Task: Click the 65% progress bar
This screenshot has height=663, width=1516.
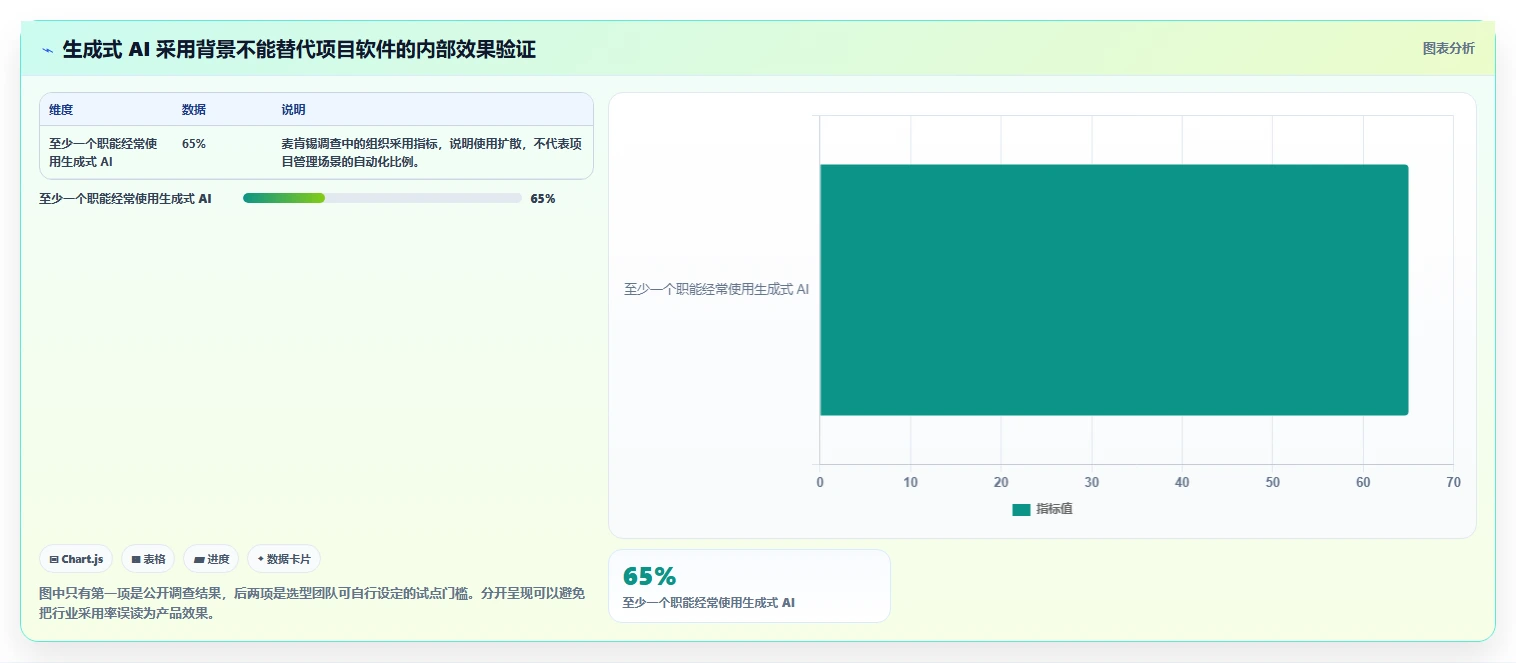Action: 382,198
